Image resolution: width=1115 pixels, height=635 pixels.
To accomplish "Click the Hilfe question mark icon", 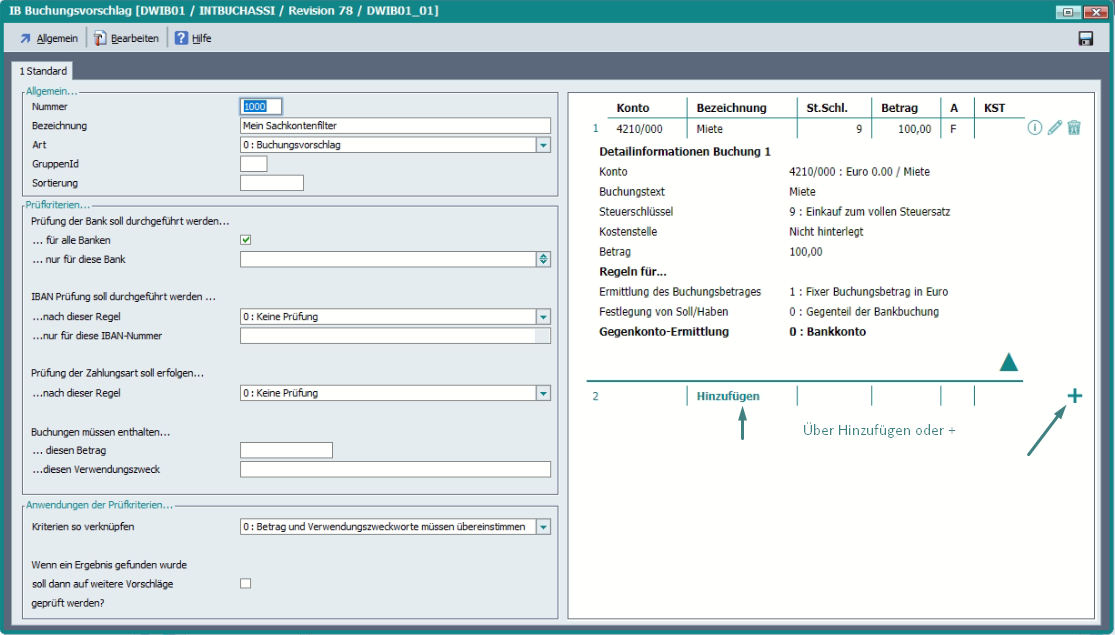I will 181,38.
